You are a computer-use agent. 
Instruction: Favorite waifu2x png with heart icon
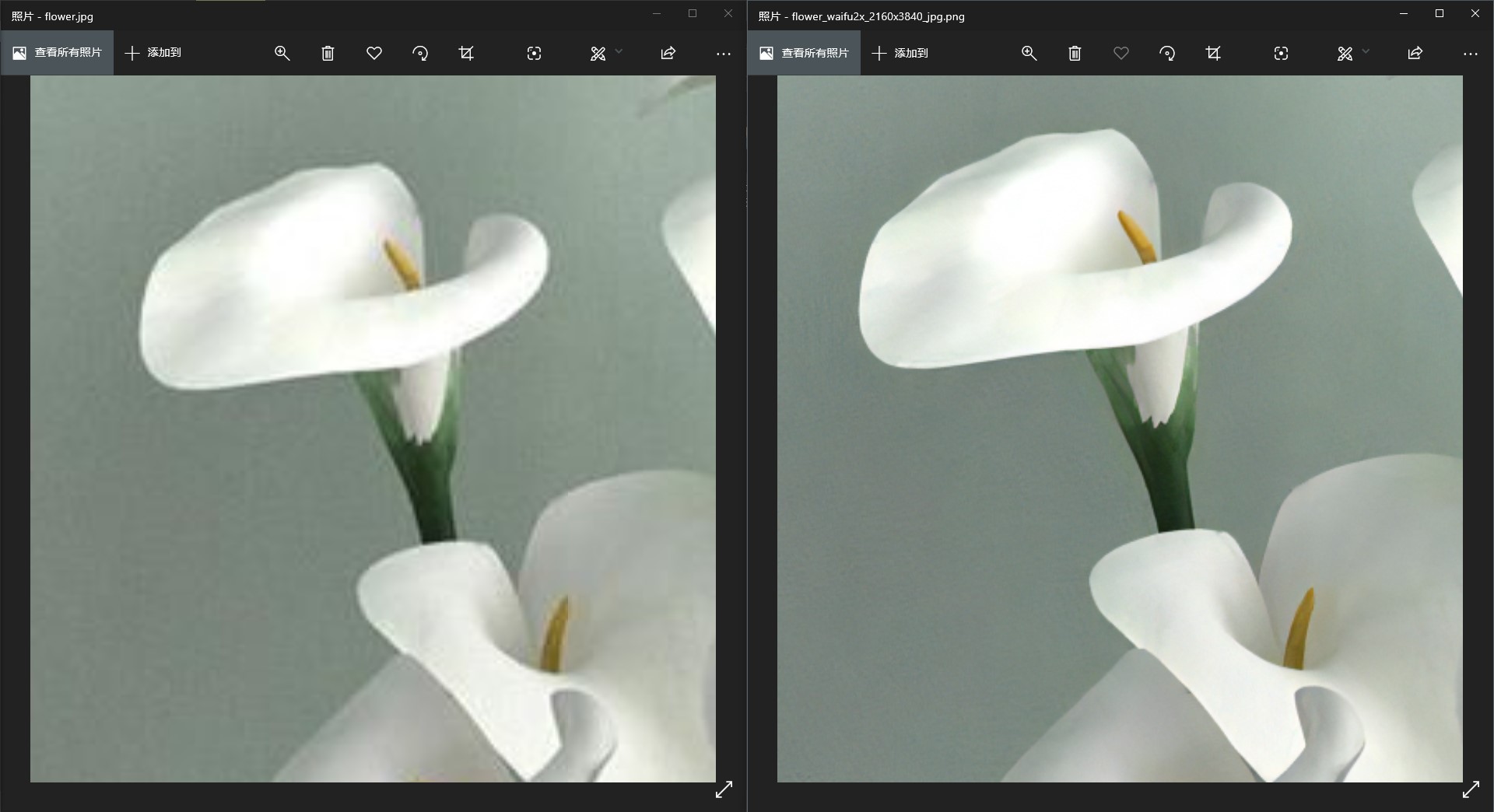click(1121, 53)
